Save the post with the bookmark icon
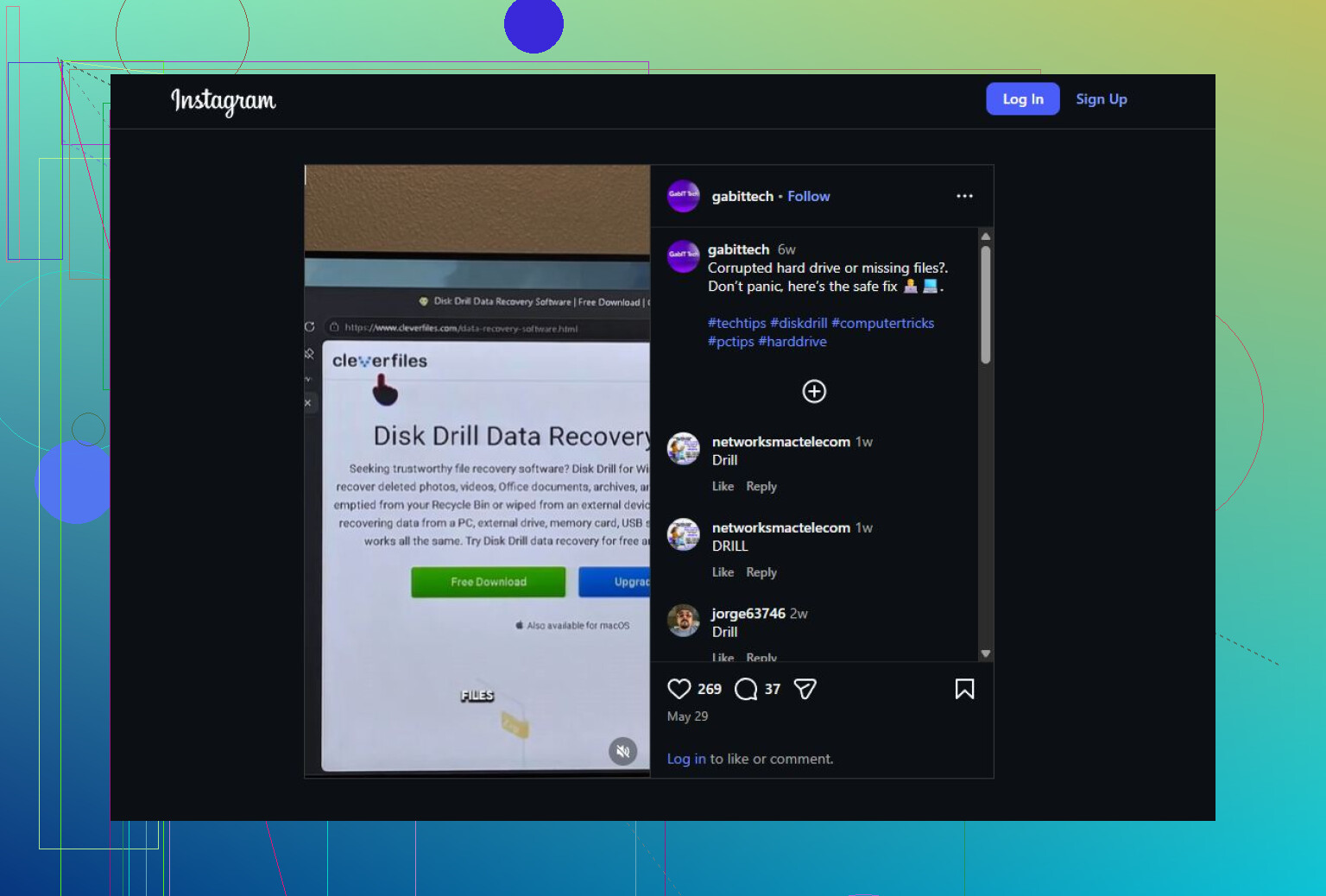Viewport: 1326px width, 896px height. coord(964,689)
